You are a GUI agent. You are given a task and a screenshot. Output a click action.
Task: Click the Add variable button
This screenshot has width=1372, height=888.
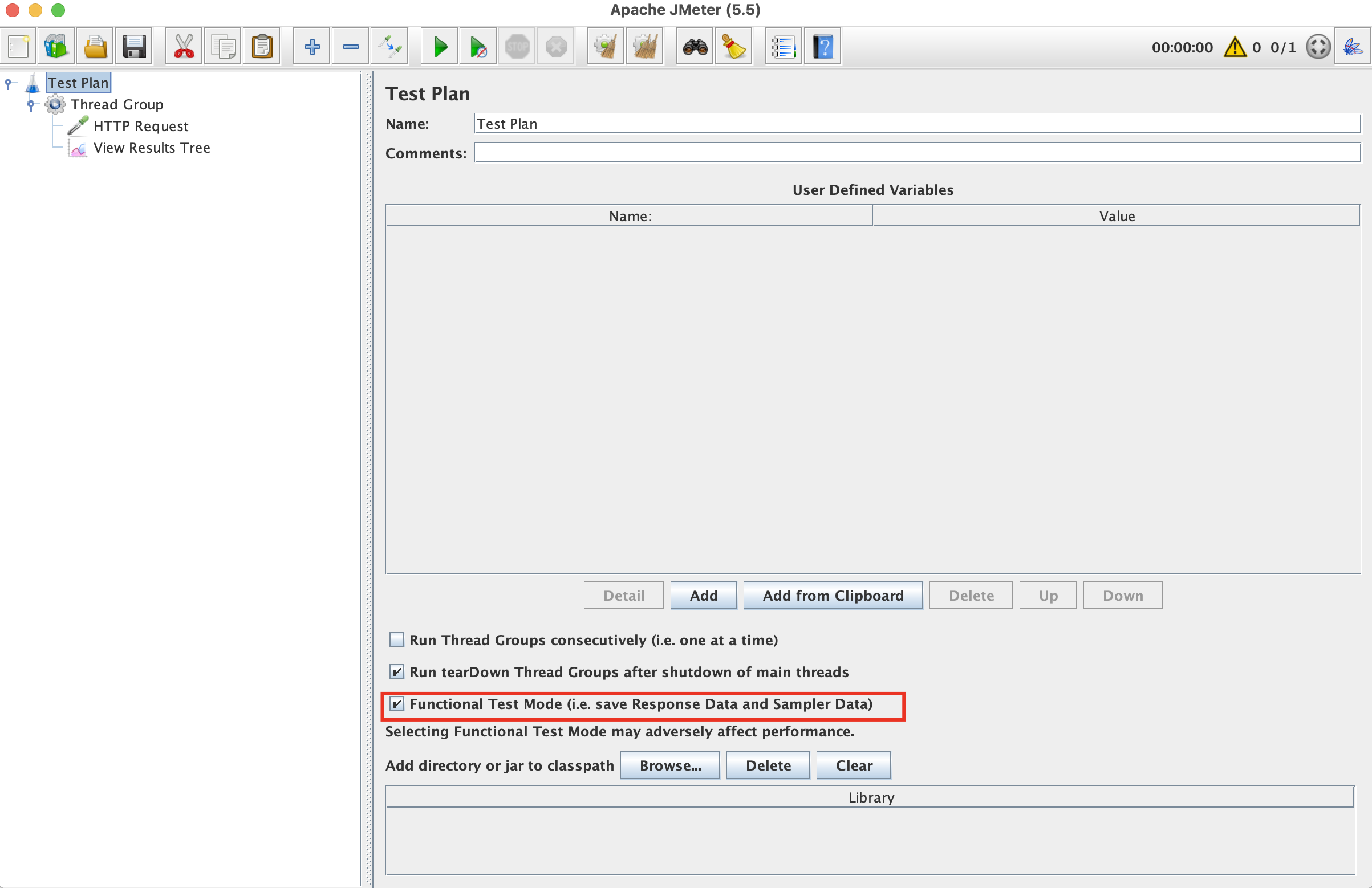coord(702,595)
